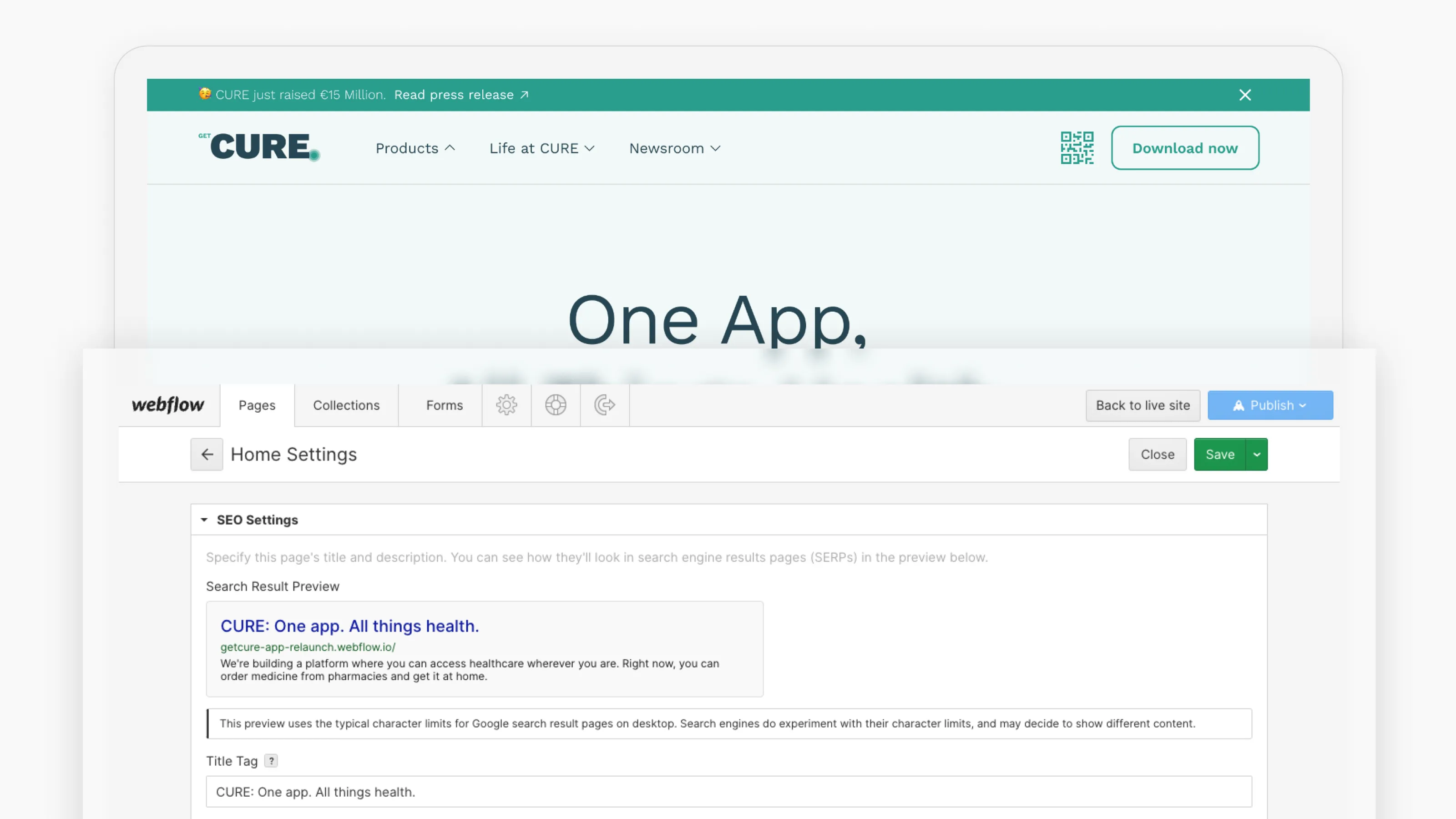This screenshot has width=1456, height=819.
Task: Expand the Life at CURE menu
Action: tap(542, 148)
